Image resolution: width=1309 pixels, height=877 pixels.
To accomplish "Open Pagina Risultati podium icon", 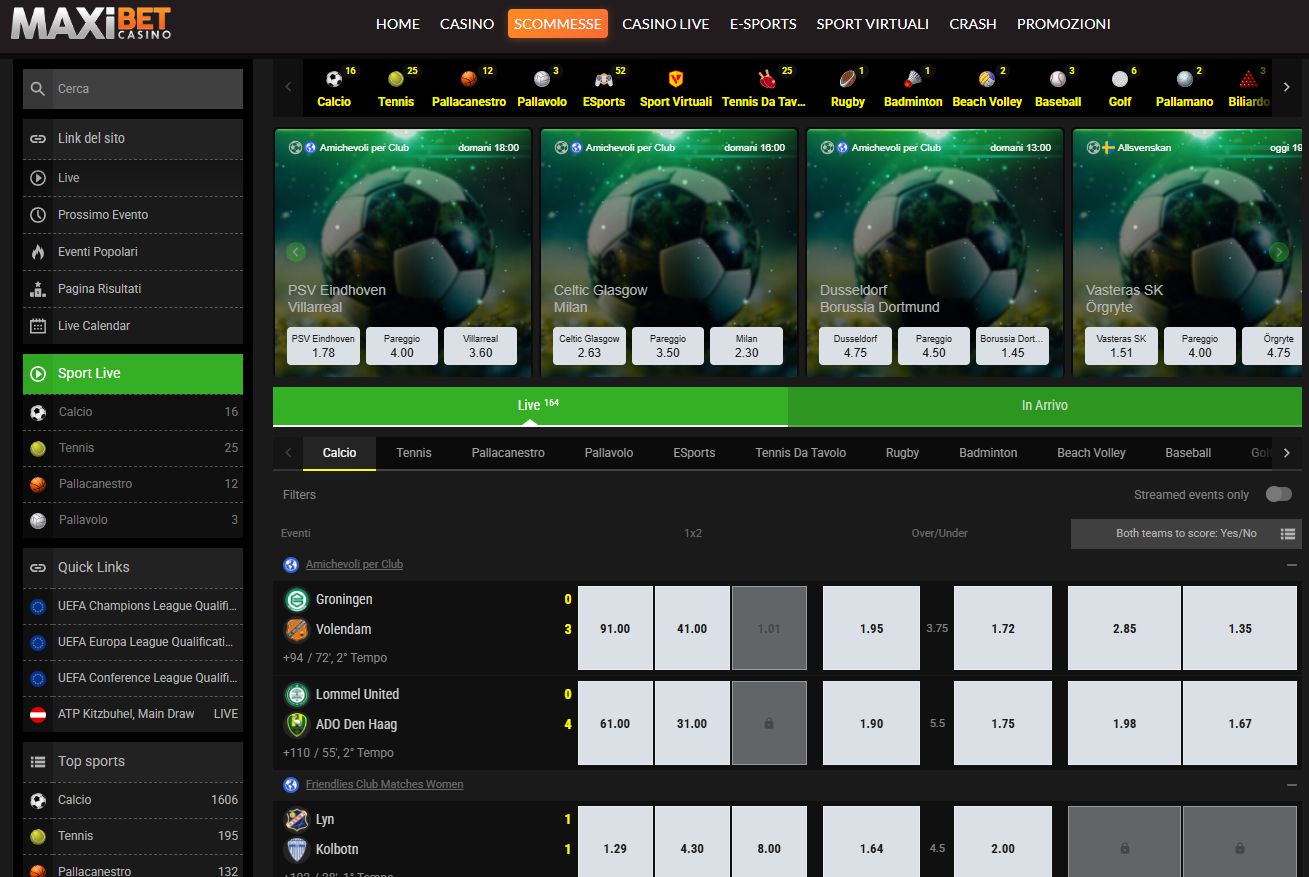I will click(x=38, y=289).
